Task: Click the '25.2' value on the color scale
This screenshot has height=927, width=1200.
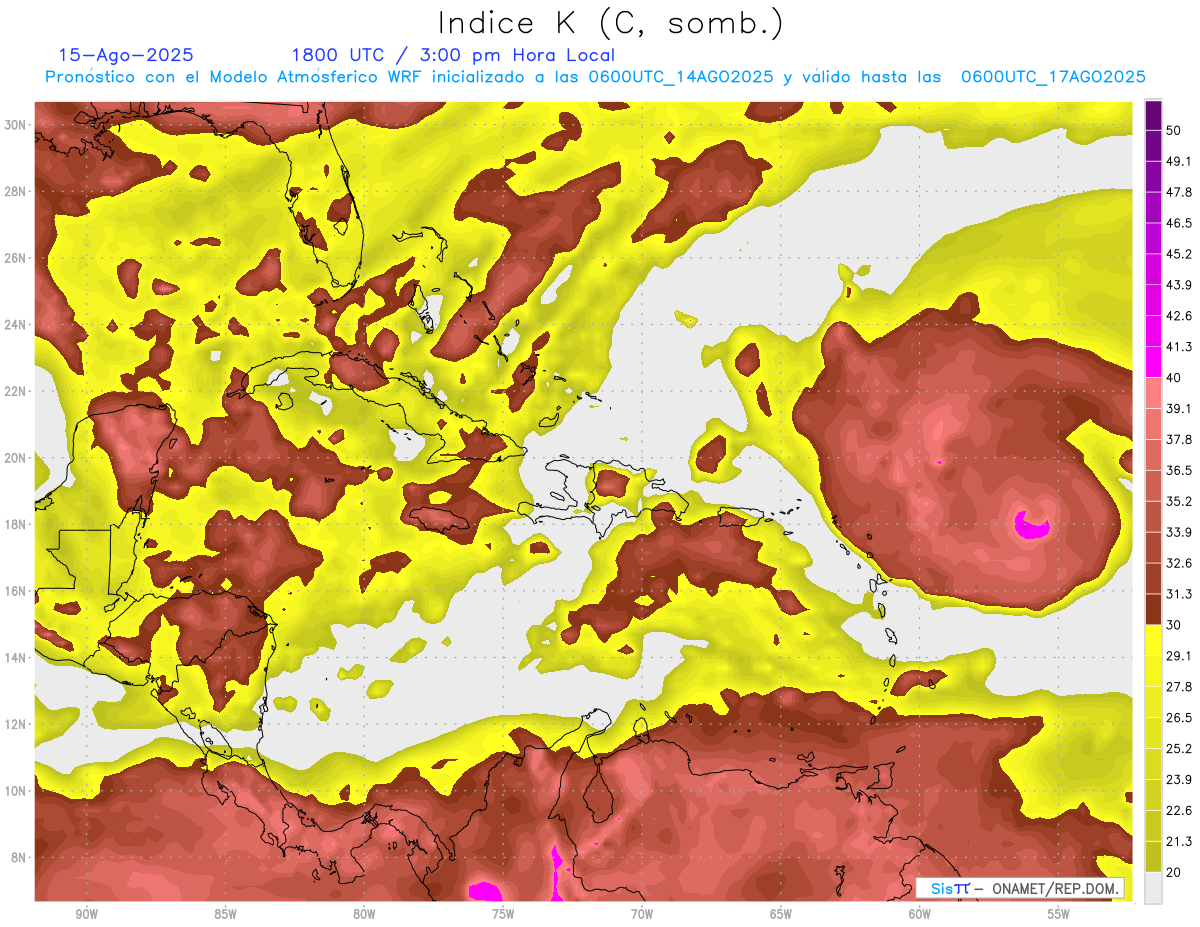Action: 1178,749
